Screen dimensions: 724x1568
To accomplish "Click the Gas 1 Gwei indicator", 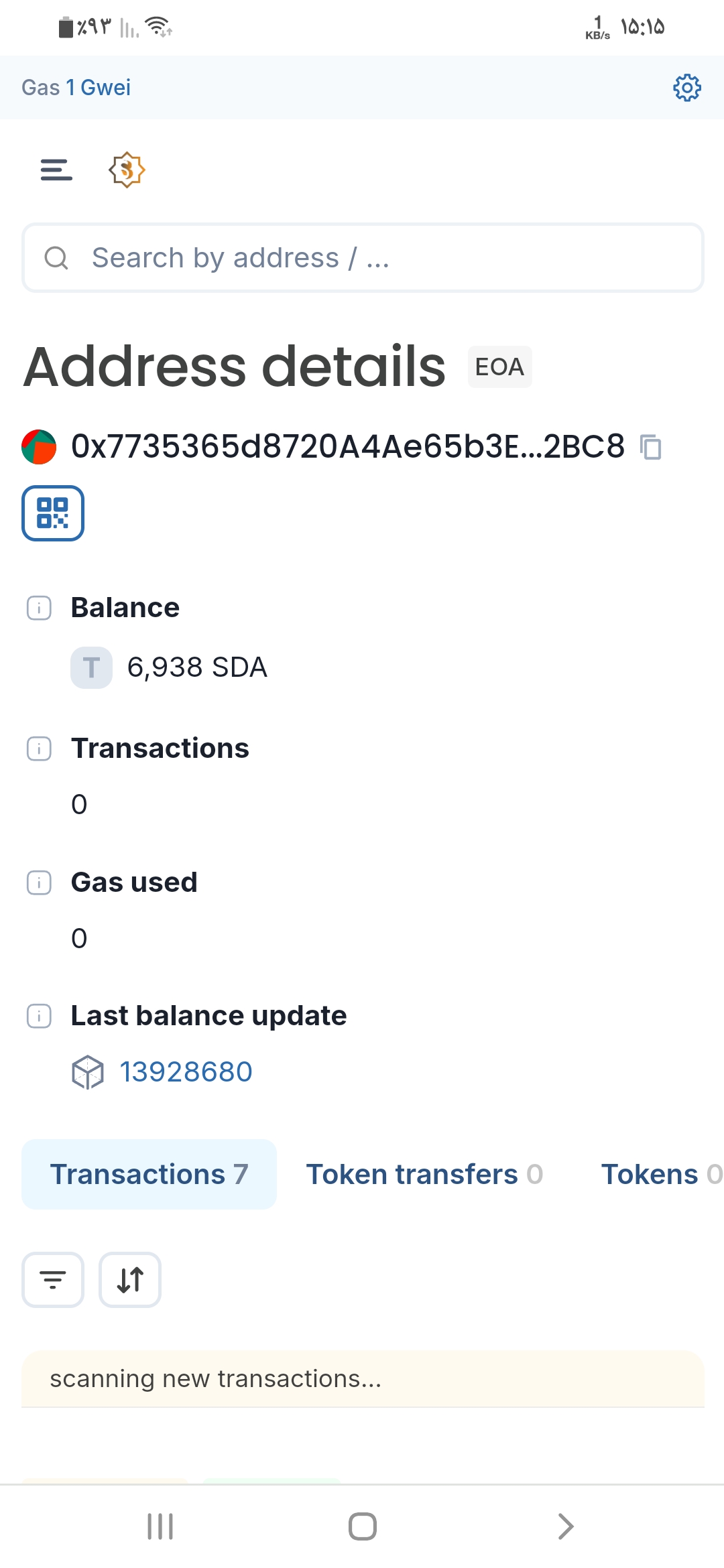I will [76, 88].
